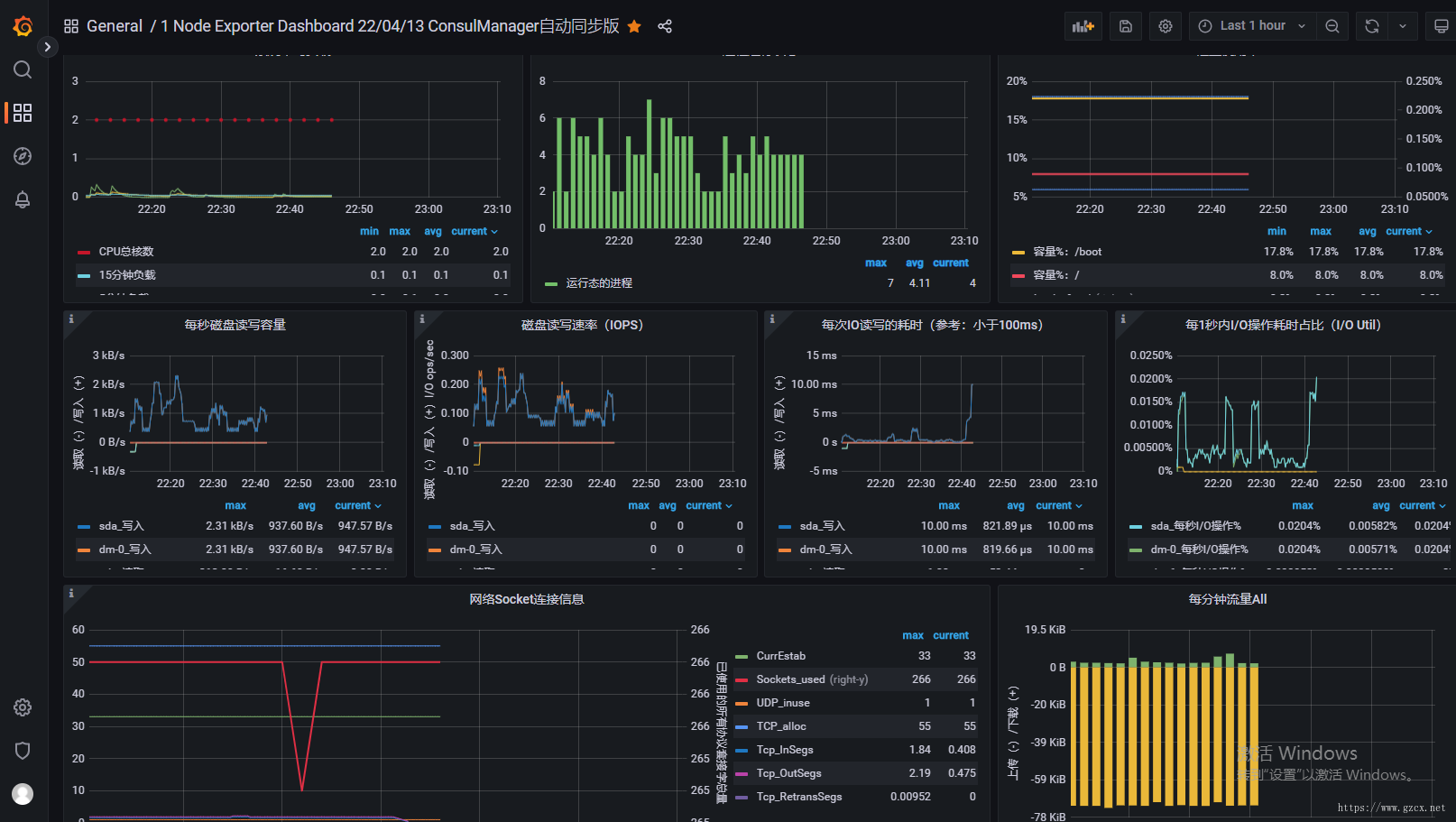The image size is (1456, 822).
Task: Open the Alerting bell icon
Action: (x=23, y=199)
